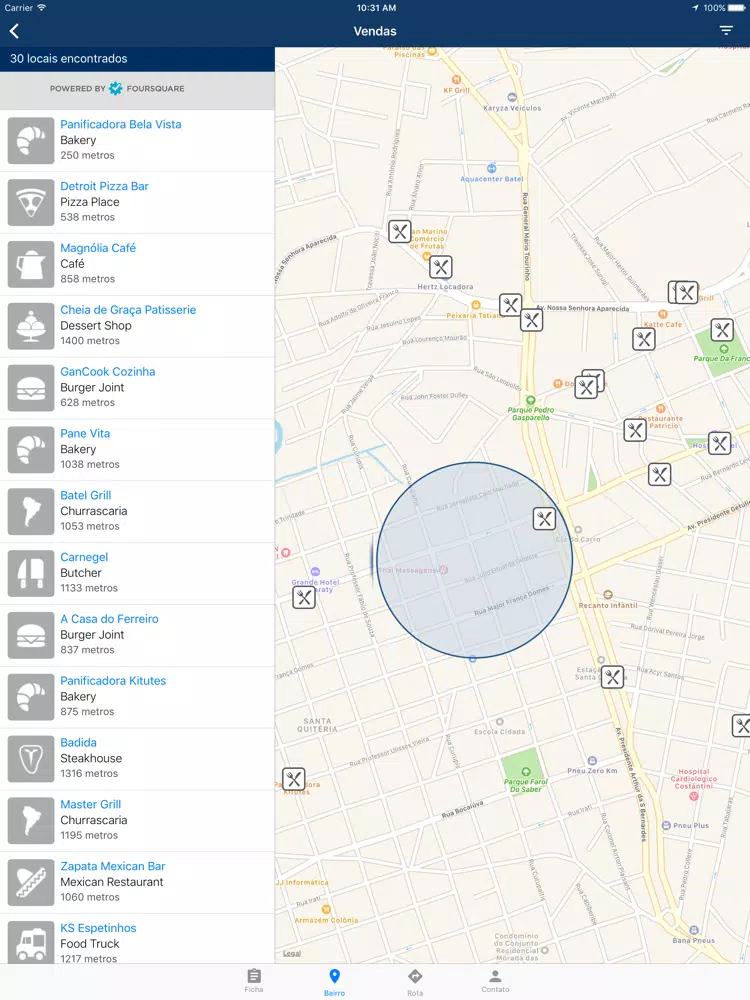750x1000 pixels.
Task: Tap the Badida steakhouse icon
Action: click(31, 759)
